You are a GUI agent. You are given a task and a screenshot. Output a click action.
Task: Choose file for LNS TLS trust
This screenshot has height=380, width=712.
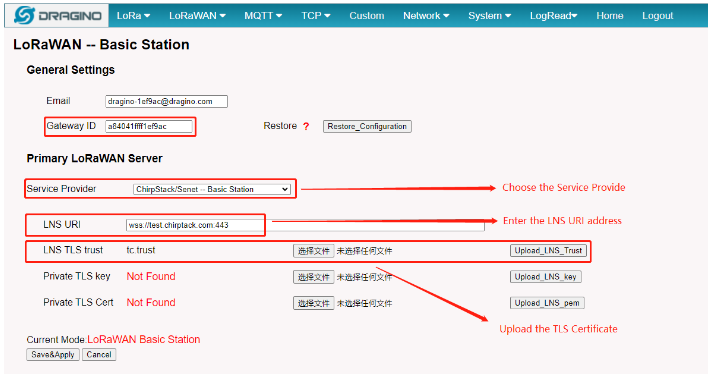313,251
